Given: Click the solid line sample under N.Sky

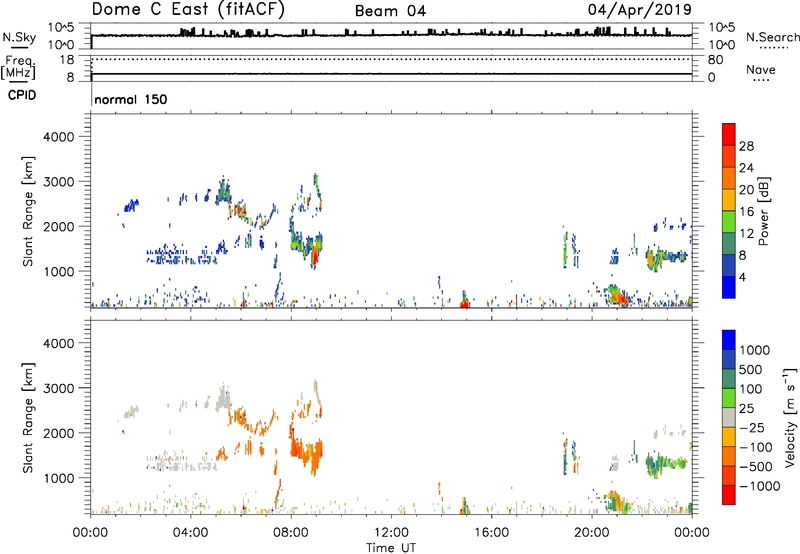Looking at the screenshot, I should (x=19, y=48).
